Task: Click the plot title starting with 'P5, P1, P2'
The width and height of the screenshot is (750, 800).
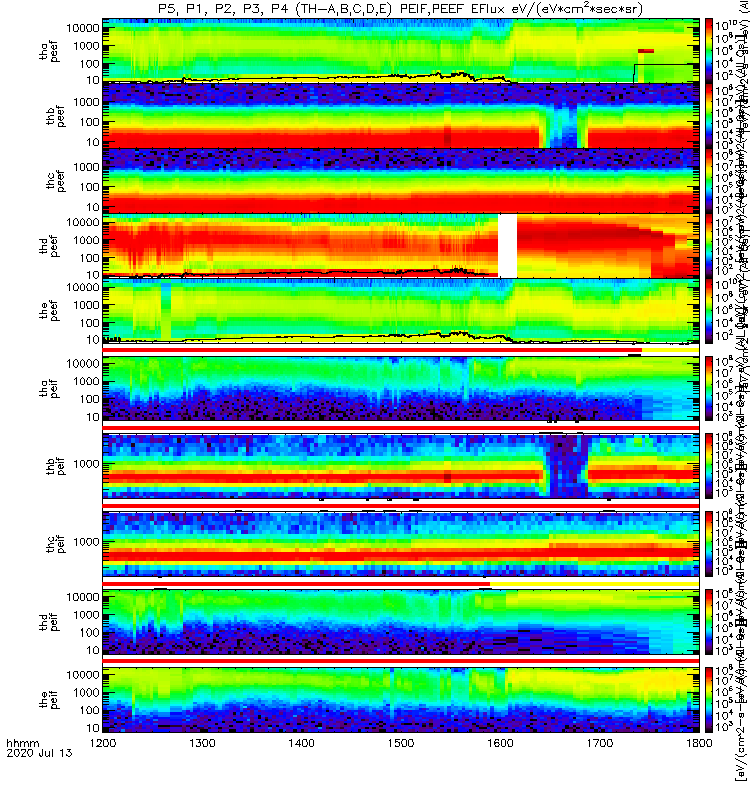Action: pos(401,9)
